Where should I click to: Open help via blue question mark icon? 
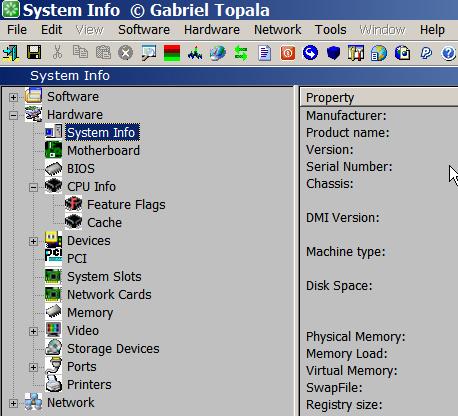448,53
